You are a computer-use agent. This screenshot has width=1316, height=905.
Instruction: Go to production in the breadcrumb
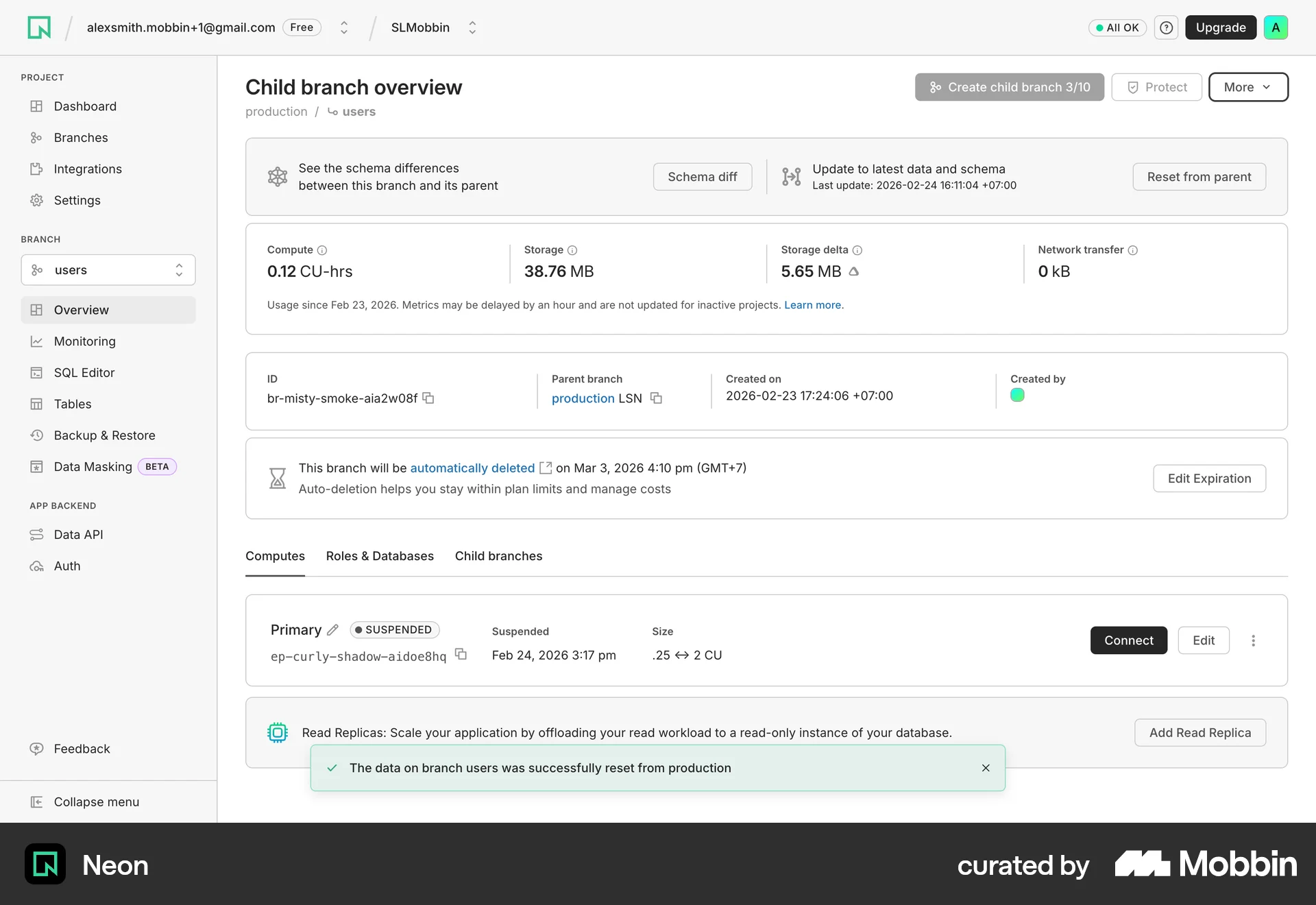(x=276, y=112)
